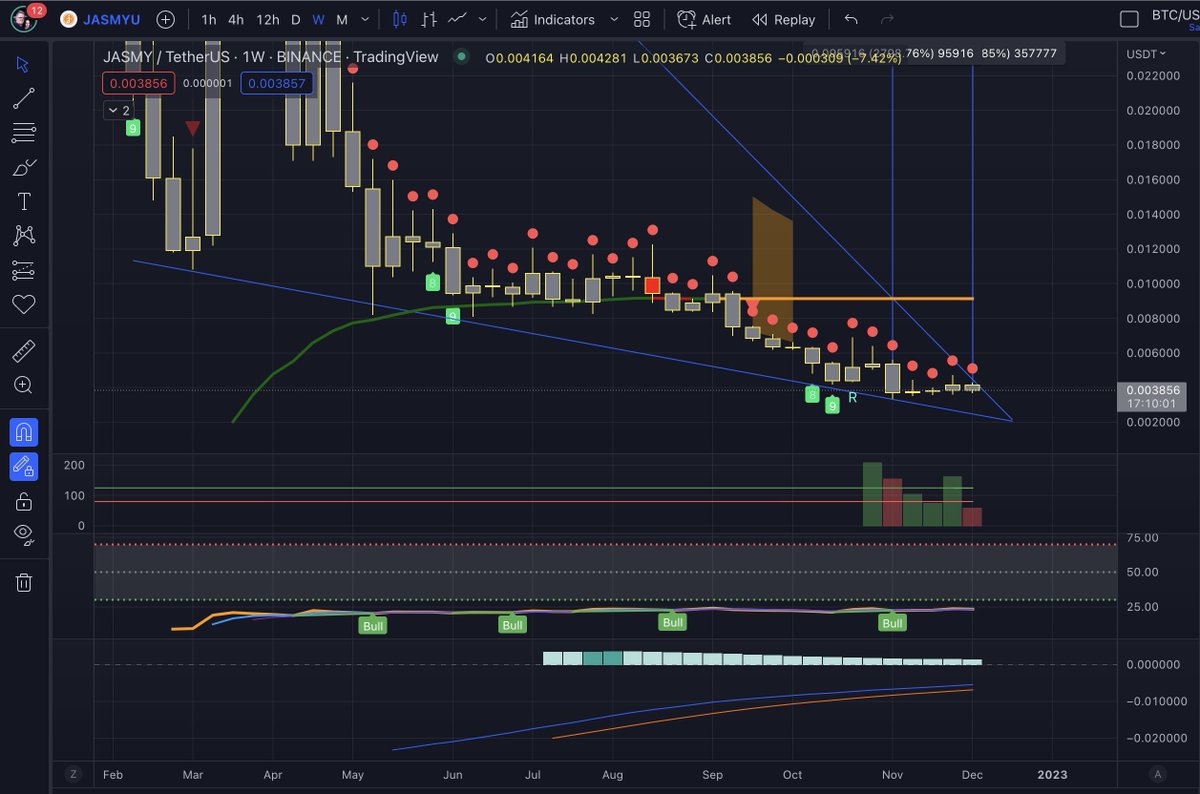Select the Text annotation tool

(24, 201)
